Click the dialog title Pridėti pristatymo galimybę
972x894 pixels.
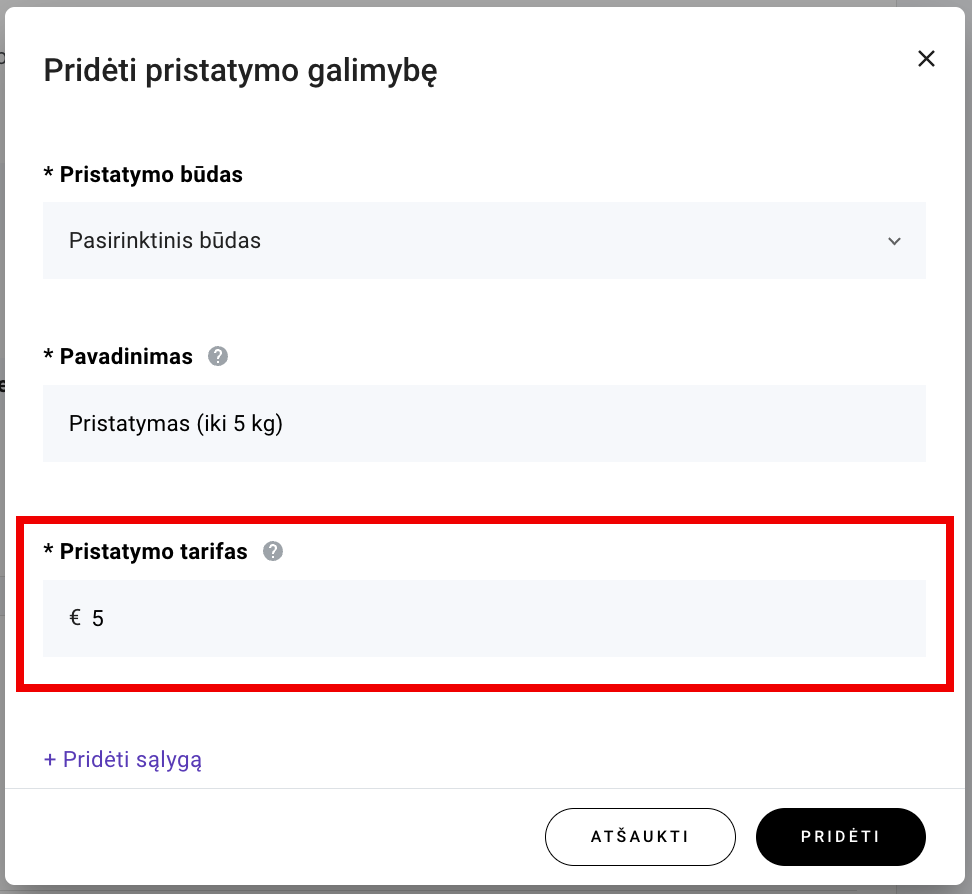point(240,70)
